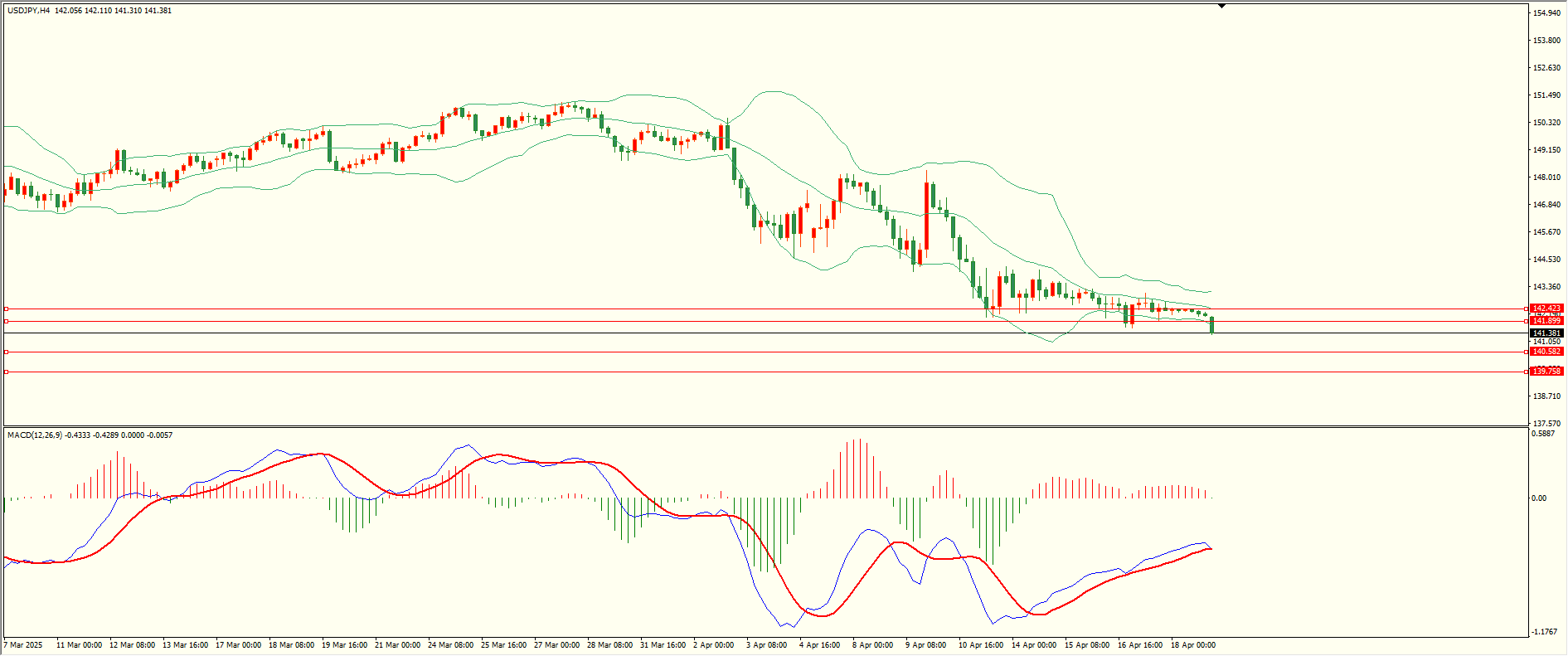
Task: Click the 31 Mar 16:00 time label
Action: (663, 645)
